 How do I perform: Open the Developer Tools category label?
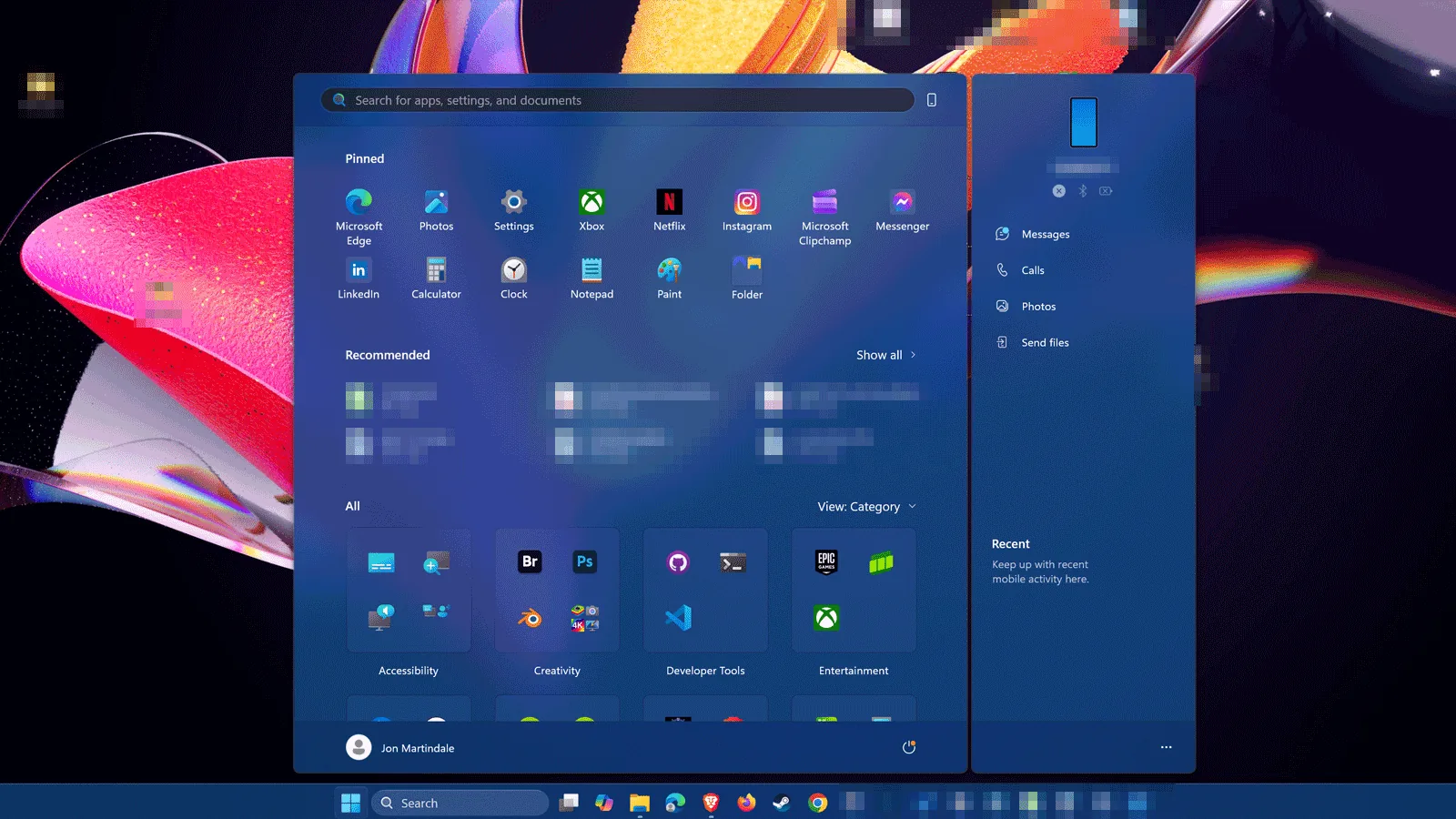[705, 671]
